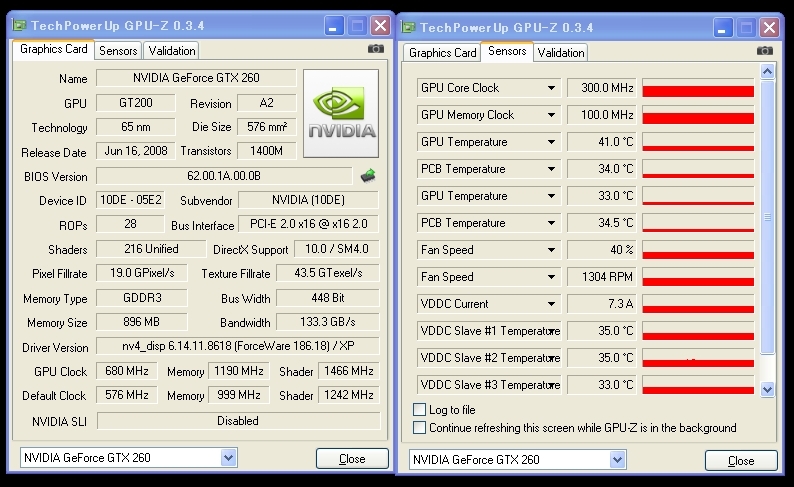Enable the Log to file checkbox
This screenshot has width=794, height=487.
click(x=419, y=409)
